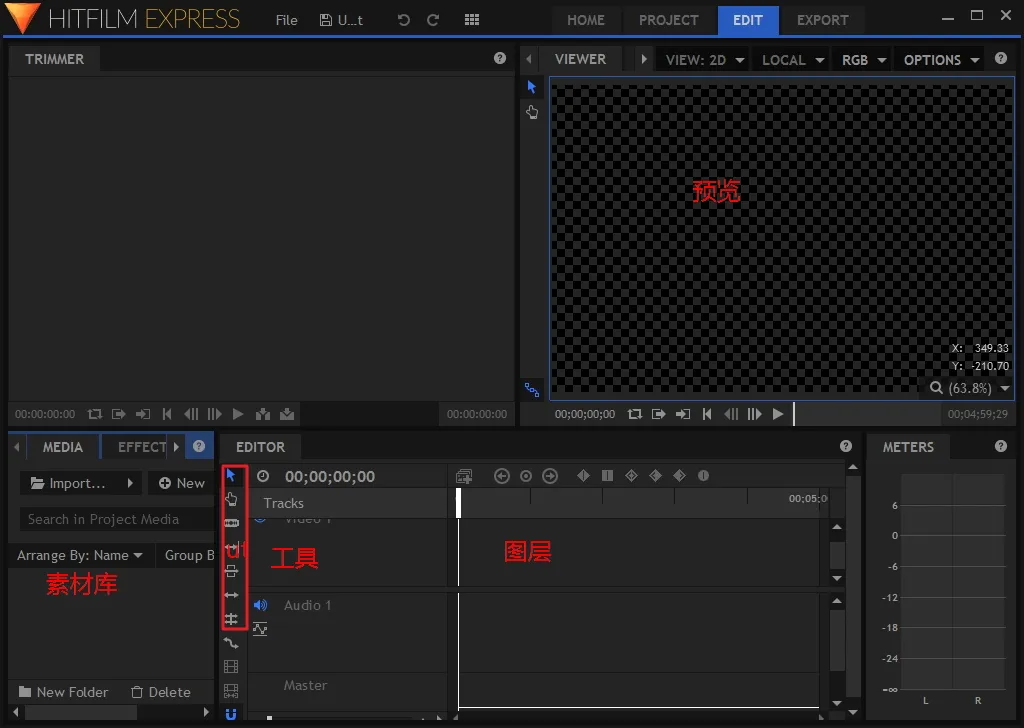The width and height of the screenshot is (1024, 728).
Task: Select the Hand tool in Editor toolbar
Action: pos(231,499)
